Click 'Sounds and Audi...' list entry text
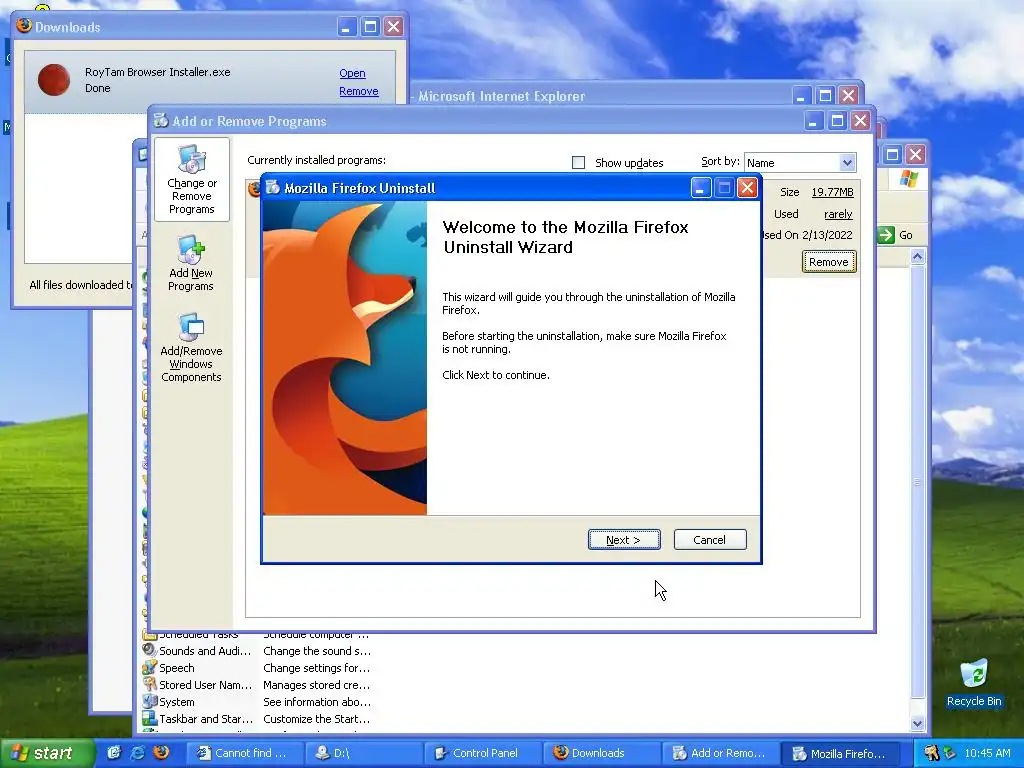Viewport: 1024px width, 768px height. 204,651
